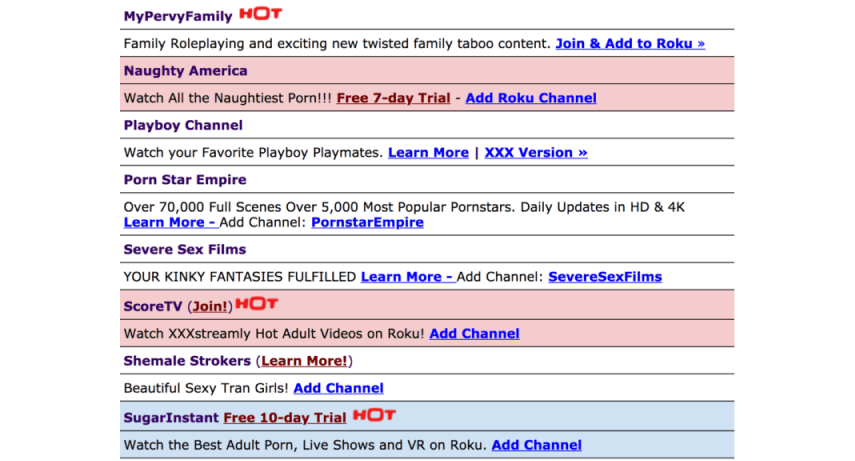Image resolution: width=855 pixels, height=461 pixels.
Task: Click the HOT badge next to MyPervyFamily
Action: pyautogui.click(x=261, y=14)
